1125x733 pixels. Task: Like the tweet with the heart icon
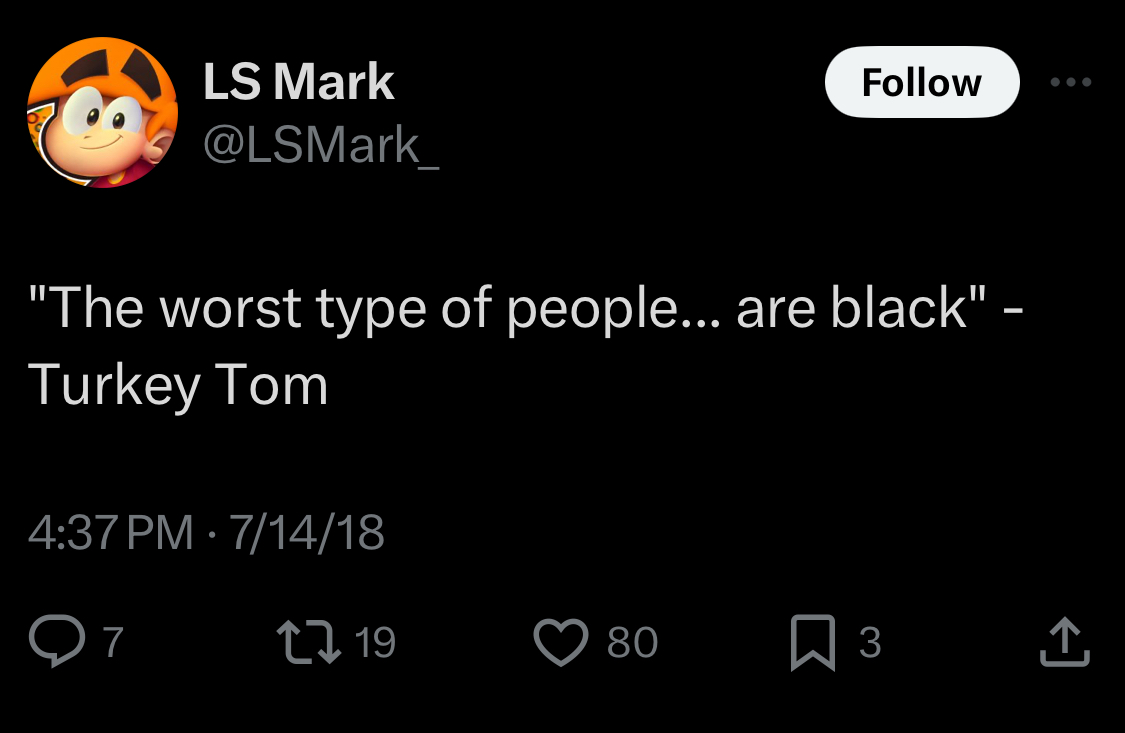pyautogui.click(x=560, y=642)
